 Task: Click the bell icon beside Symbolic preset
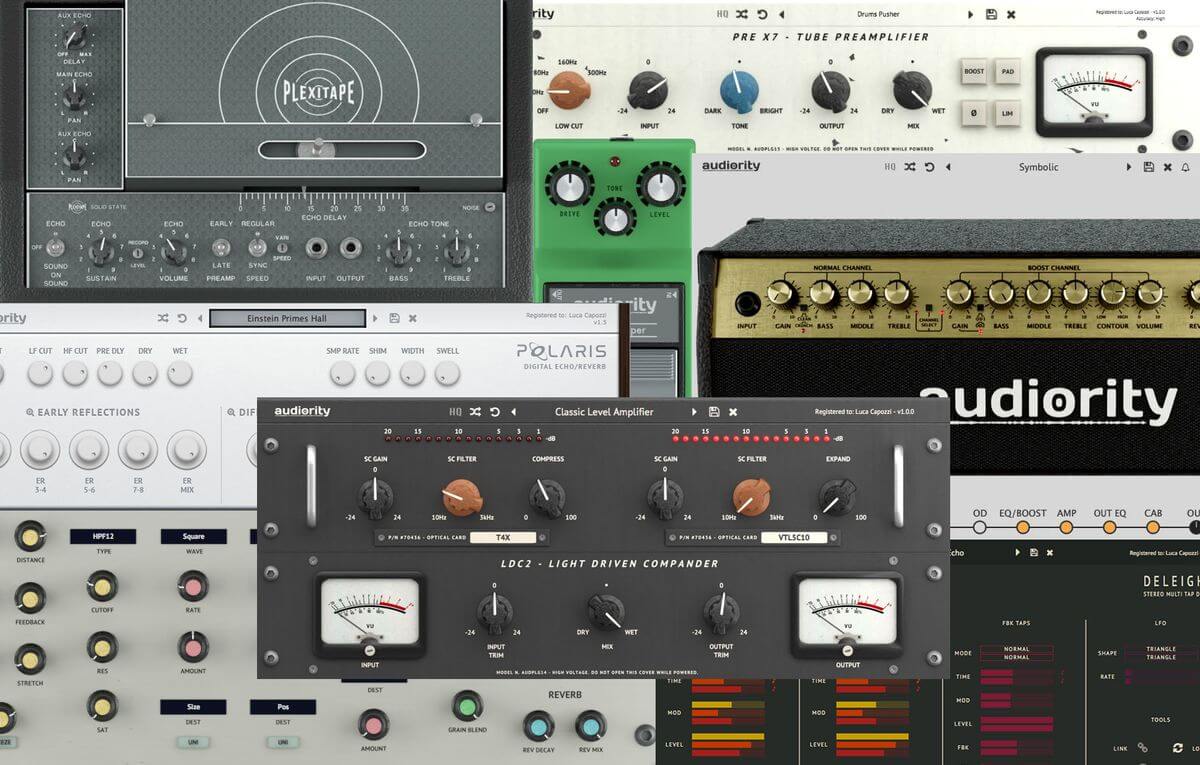(x=1186, y=167)
